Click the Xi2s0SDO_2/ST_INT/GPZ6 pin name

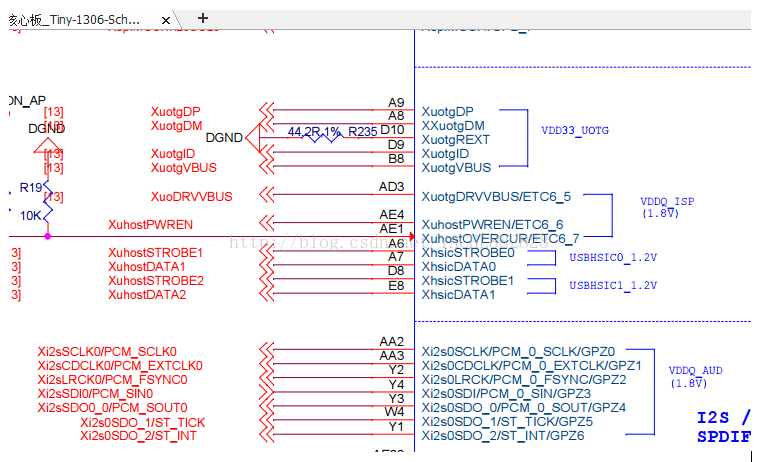pyautogui.click(x=503, y=436)
